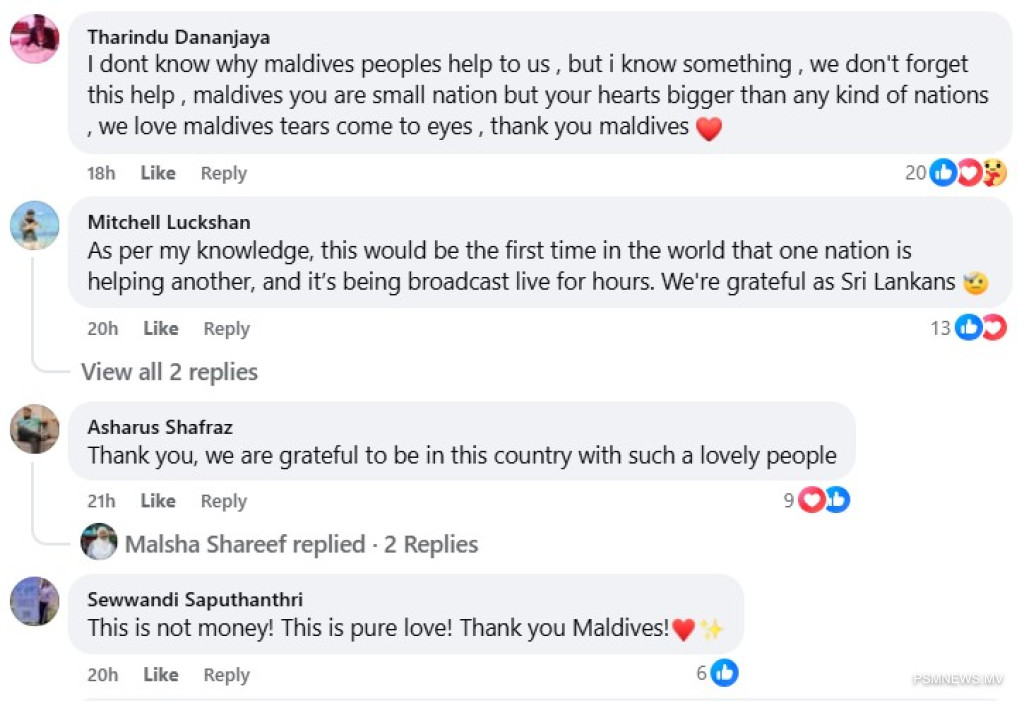Viewport: 1024px width, 701px height.
Task: Open reaction icons on Asharus's comment
Action: point(823,499)
